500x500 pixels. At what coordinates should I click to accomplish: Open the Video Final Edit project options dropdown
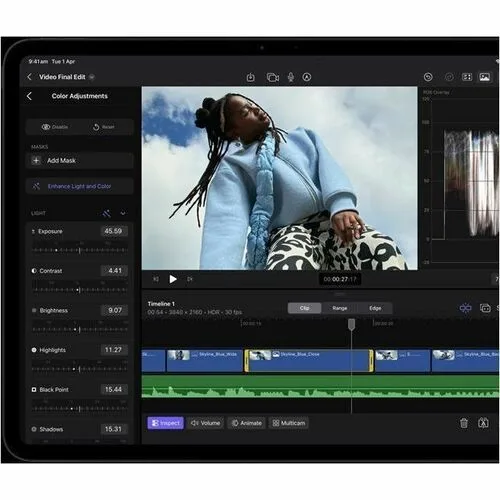point(92,77)
